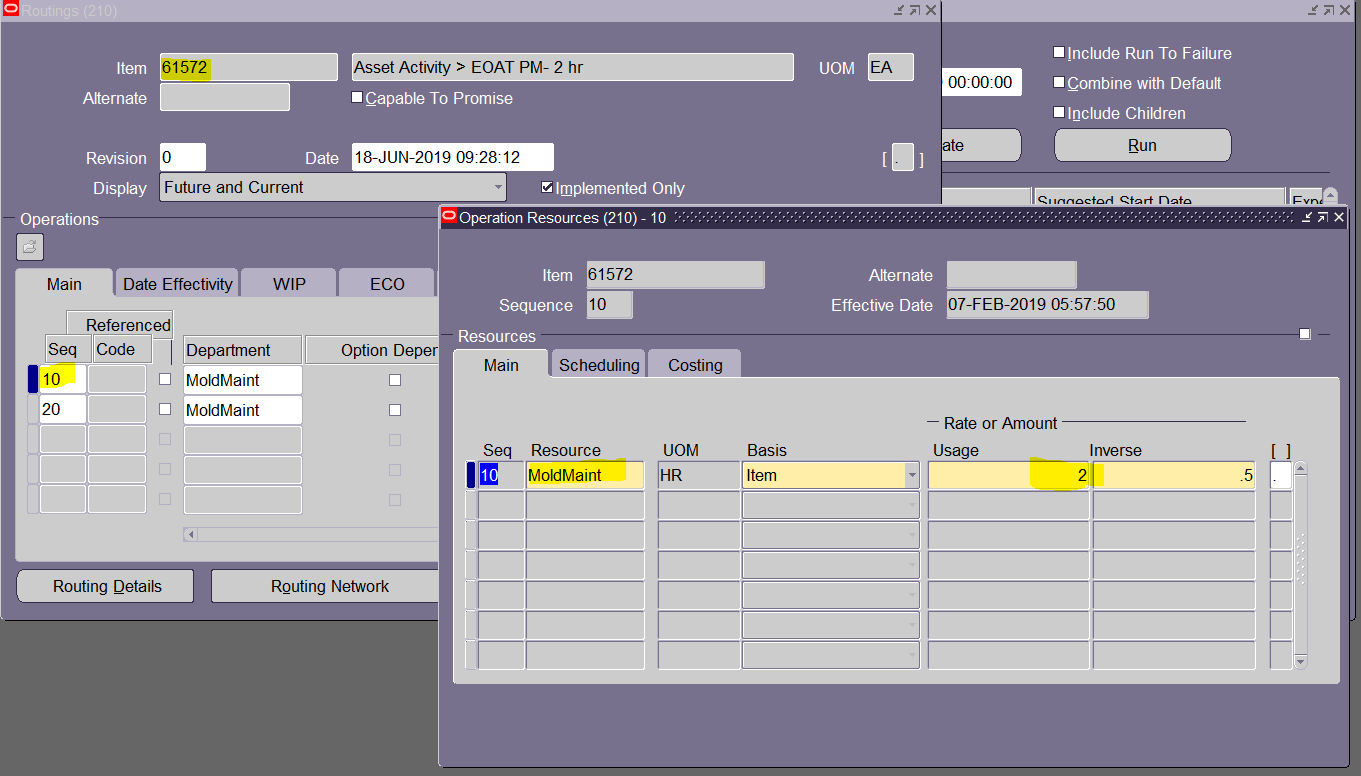Click the Routings Item field containing 61572
Screen dimensions: 1361x776
click(x=249, y=68)
